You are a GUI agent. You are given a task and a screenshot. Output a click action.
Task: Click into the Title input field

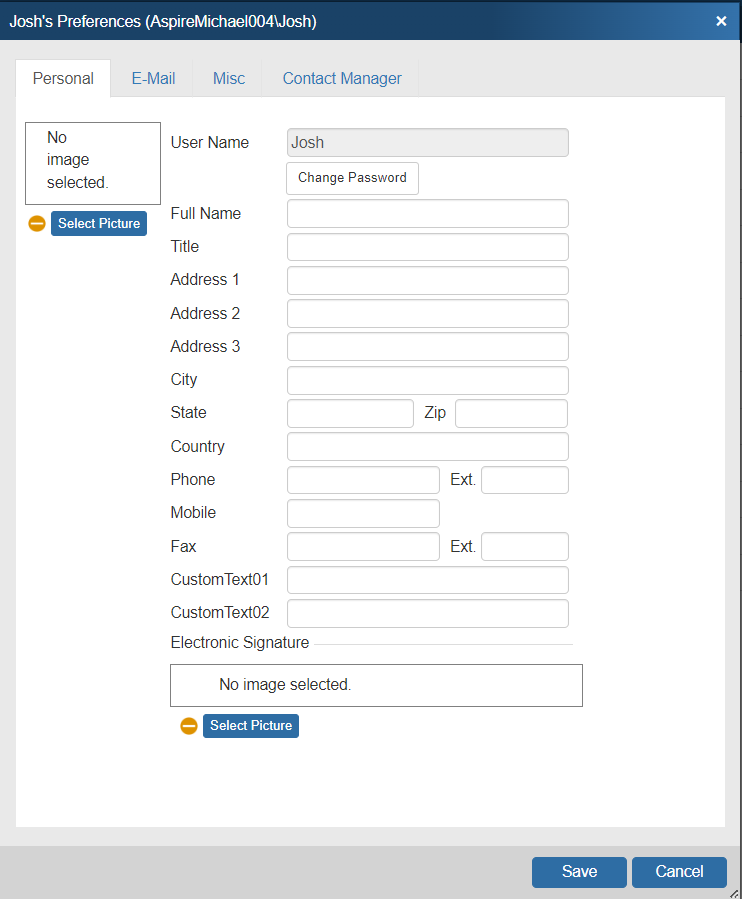click(427, 247)
